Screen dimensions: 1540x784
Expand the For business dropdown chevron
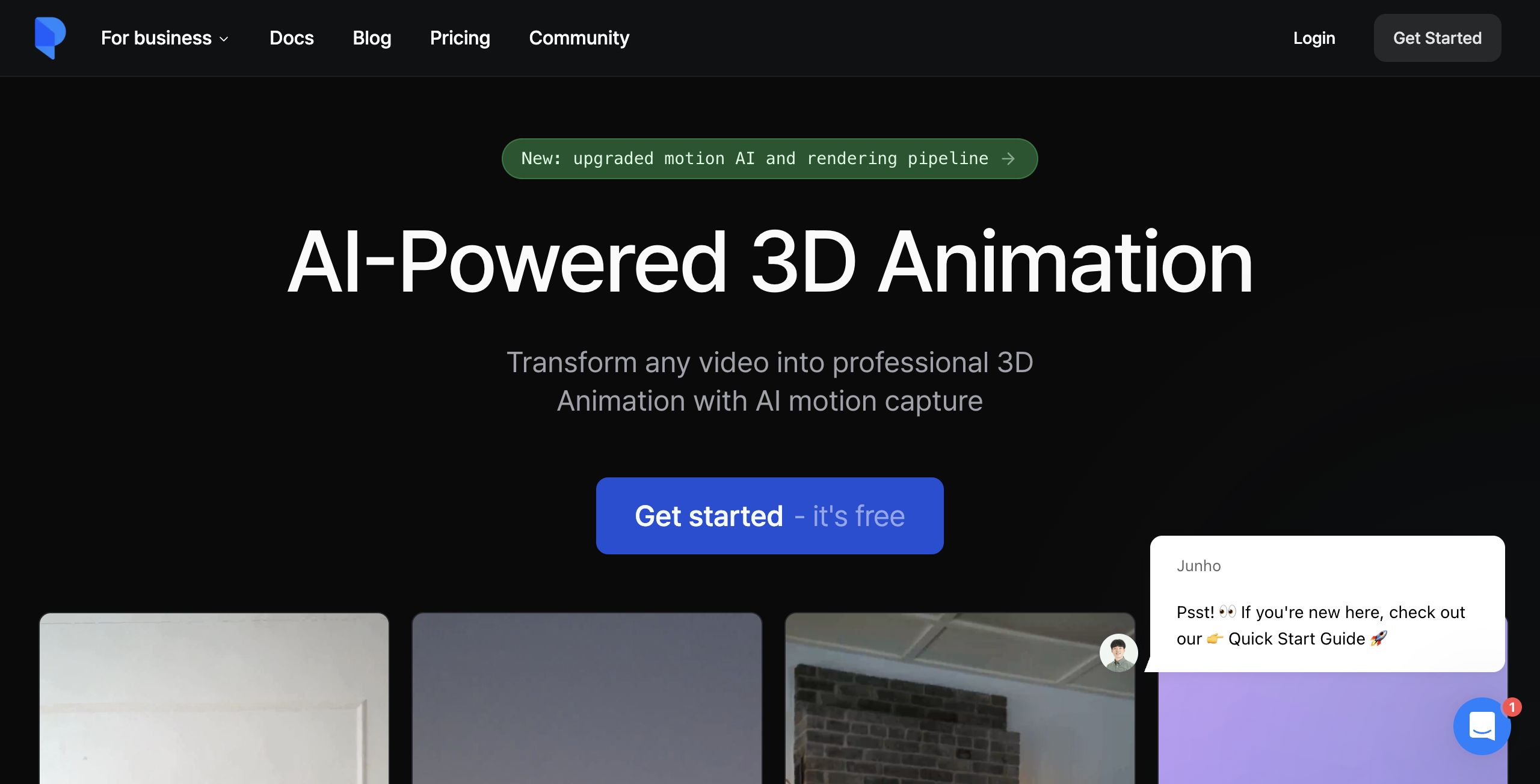[224, 39]
